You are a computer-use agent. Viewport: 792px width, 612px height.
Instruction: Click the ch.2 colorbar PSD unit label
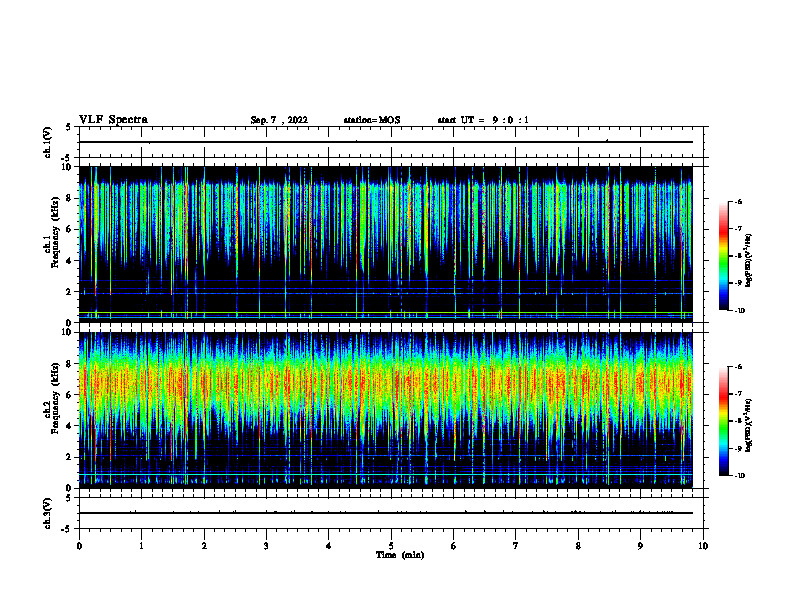(749, 425)
